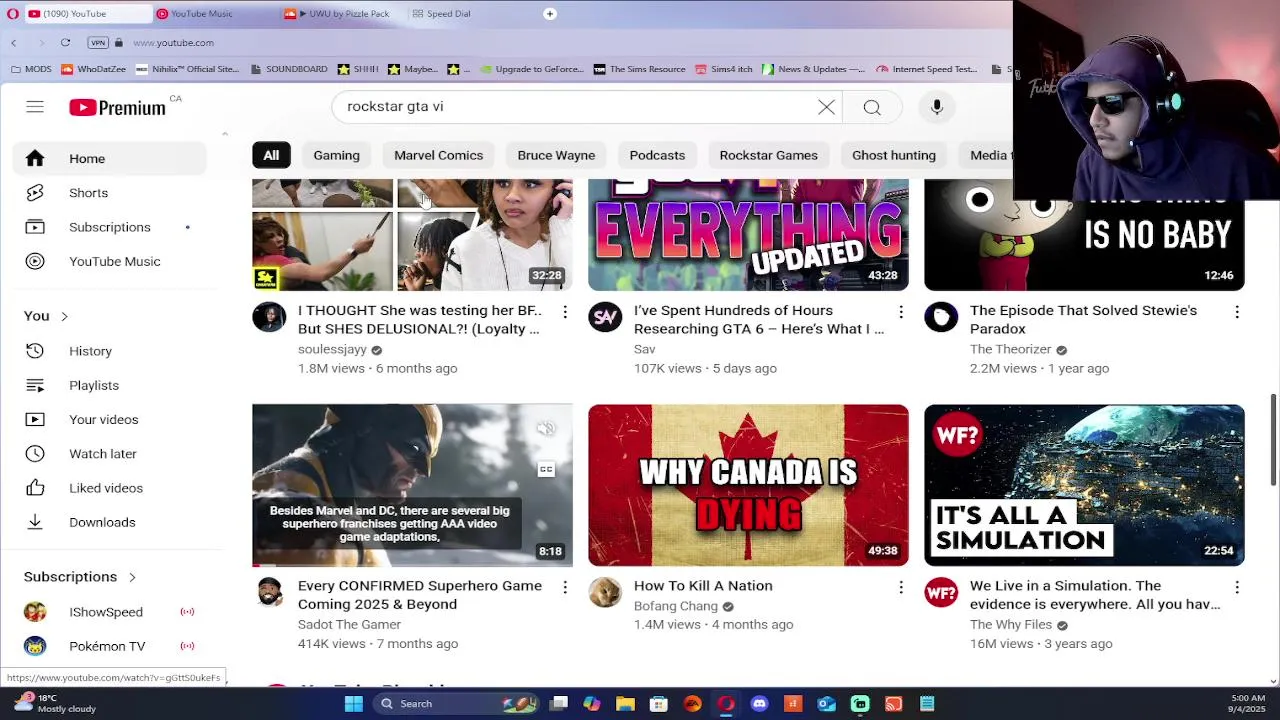Open the Windows Start menu
Viewport: 1280px width, 720px height.
coord(353,704)
